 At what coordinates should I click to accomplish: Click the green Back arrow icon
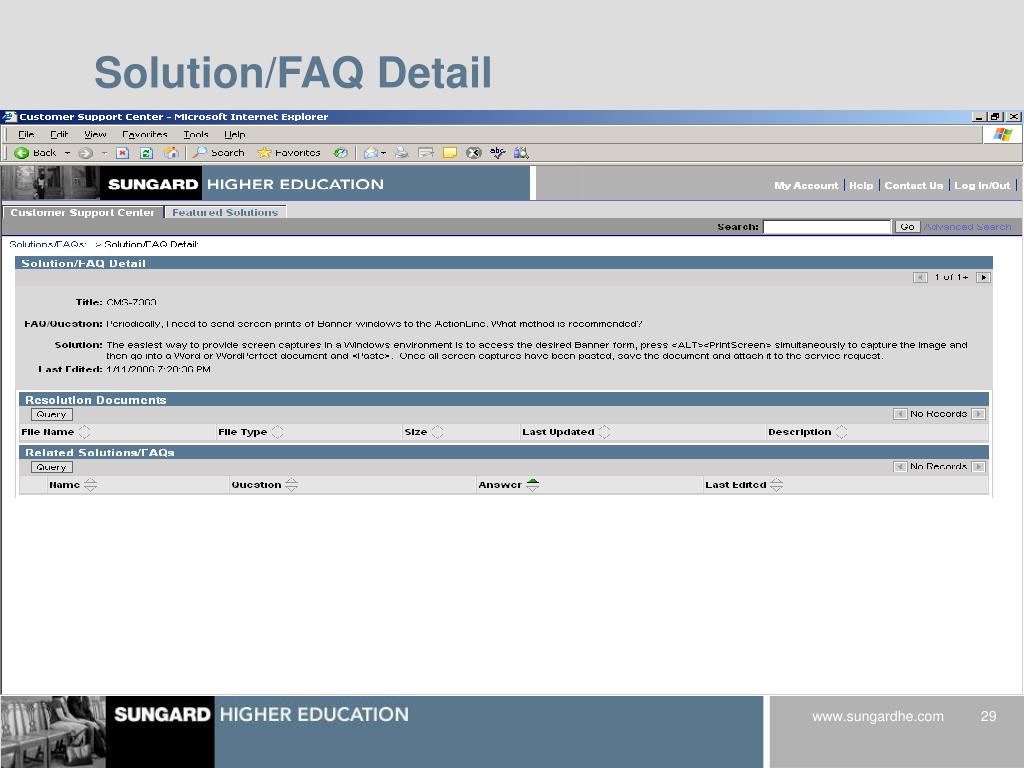click(x=22, y=153)
